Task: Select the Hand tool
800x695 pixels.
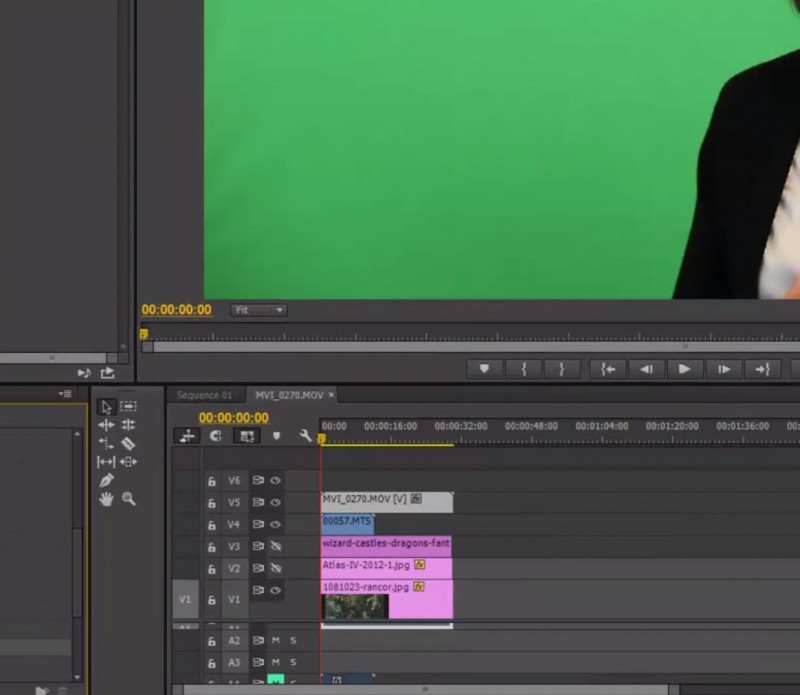Action: coord(106,499)
